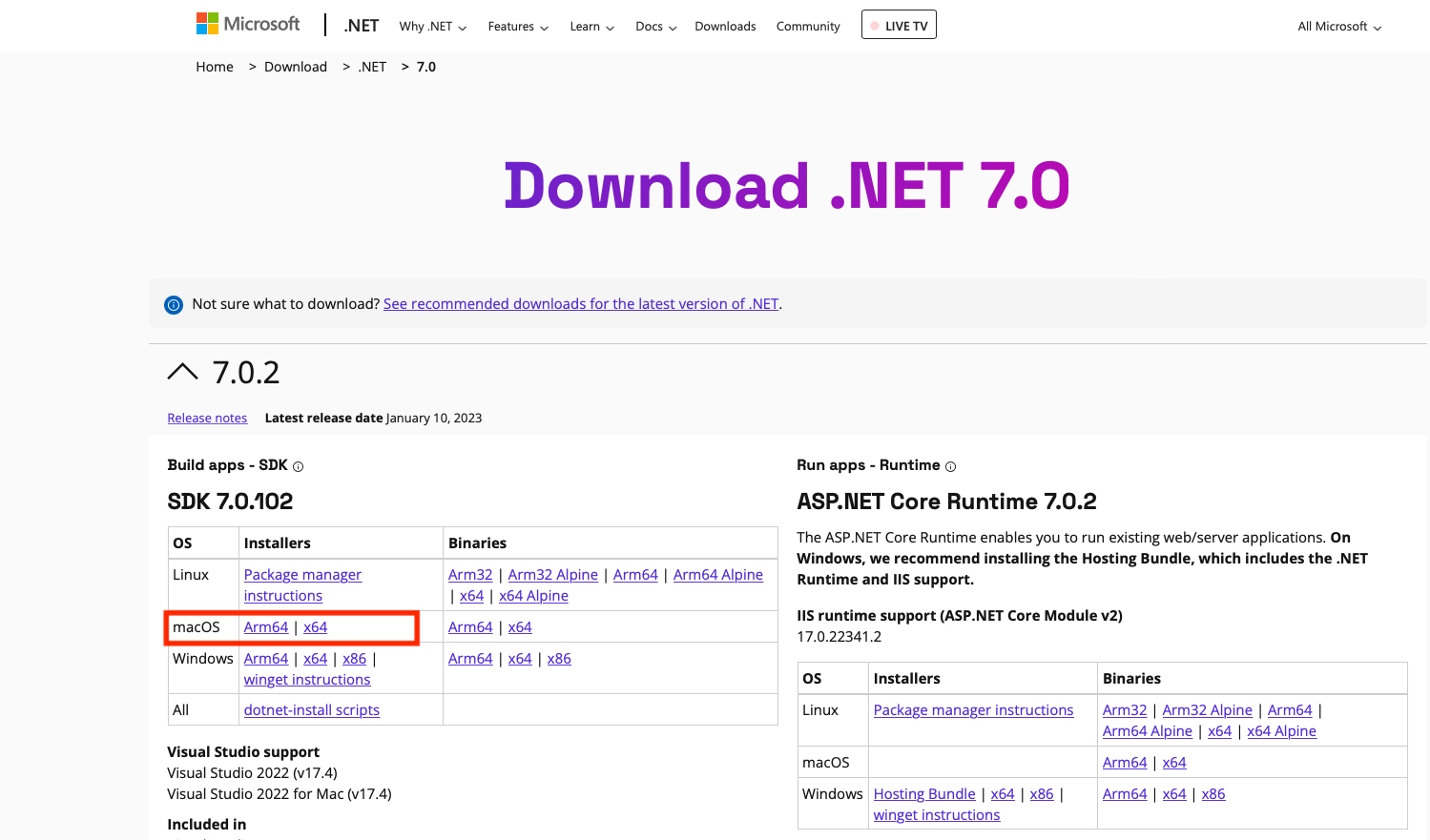Download the macOS Arm64 SDK installer

click(x=266, y=626)
